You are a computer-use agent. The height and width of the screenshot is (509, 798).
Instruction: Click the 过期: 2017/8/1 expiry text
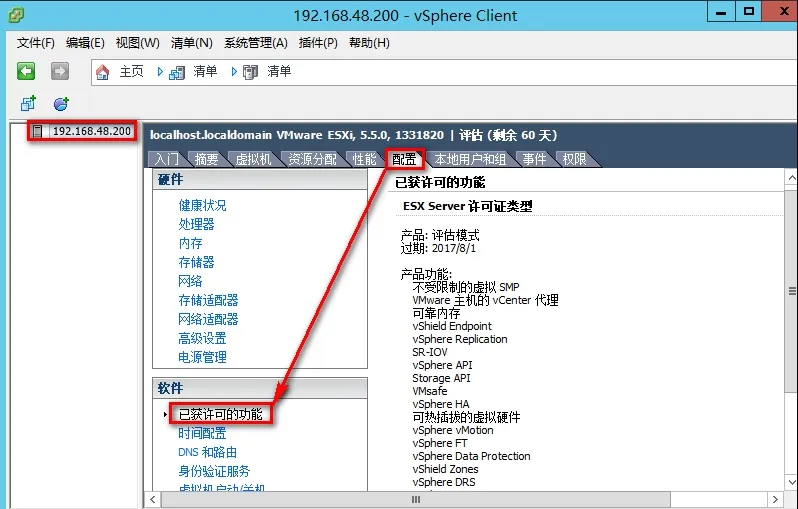tap(438, 248)
